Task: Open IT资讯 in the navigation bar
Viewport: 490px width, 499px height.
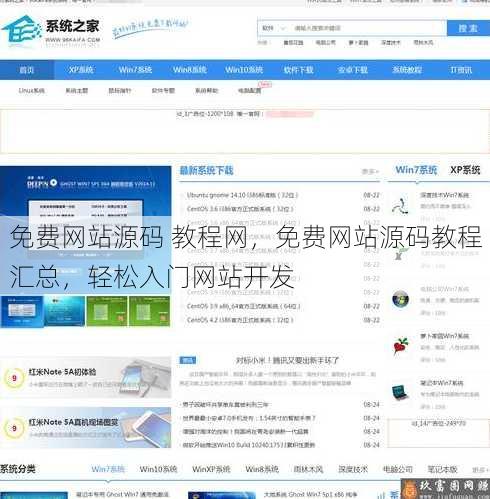Action: click(x=461, y=70)
